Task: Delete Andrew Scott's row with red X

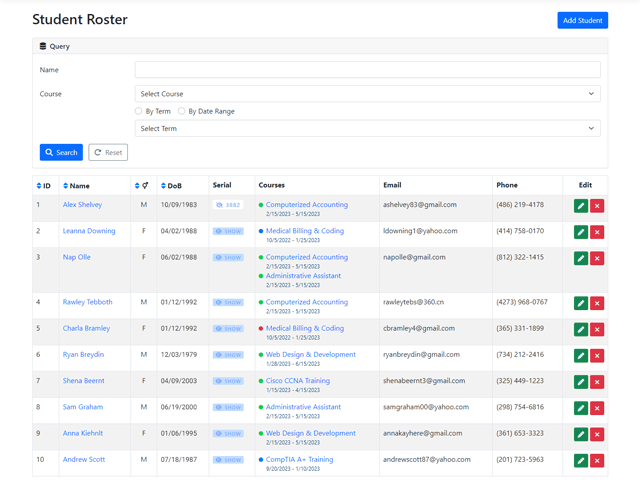Action: pyautogui.click(x=597, y=461)
